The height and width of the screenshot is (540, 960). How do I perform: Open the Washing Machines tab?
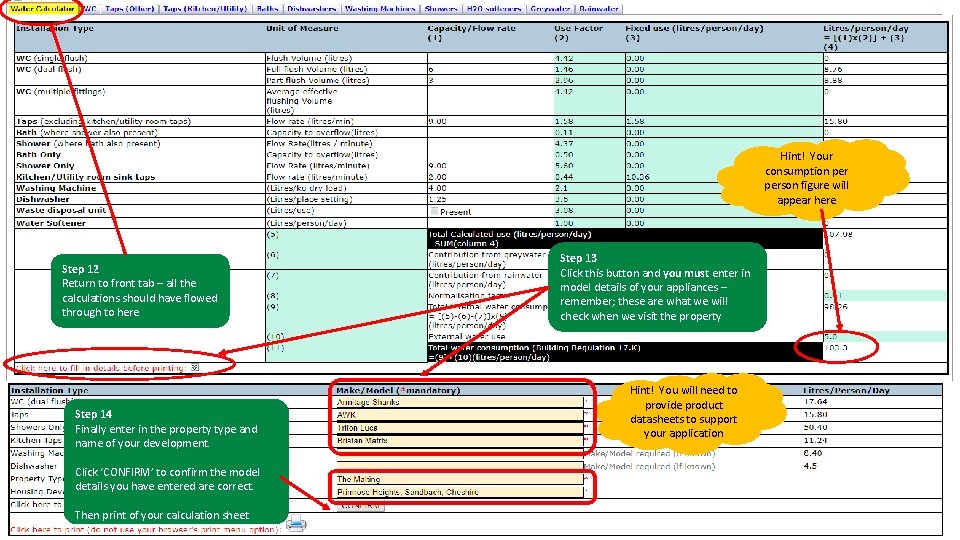pos(380,9)
